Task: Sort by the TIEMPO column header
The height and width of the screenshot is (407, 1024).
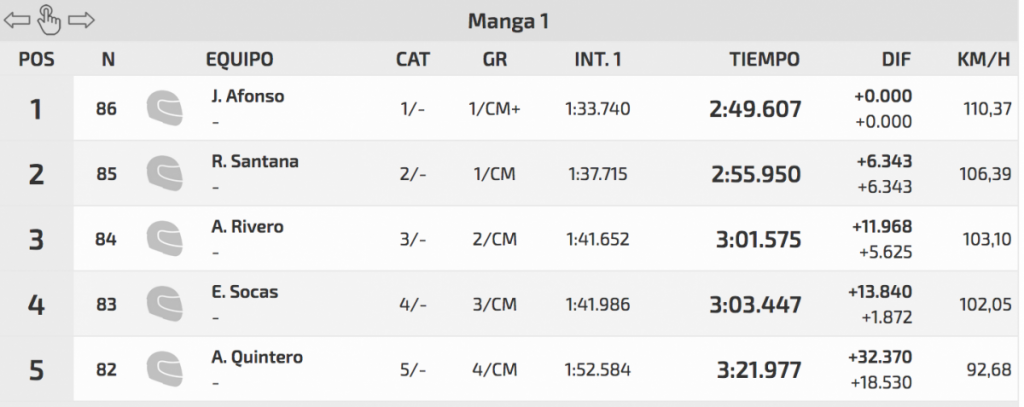Action: click(x=764, y=59)
